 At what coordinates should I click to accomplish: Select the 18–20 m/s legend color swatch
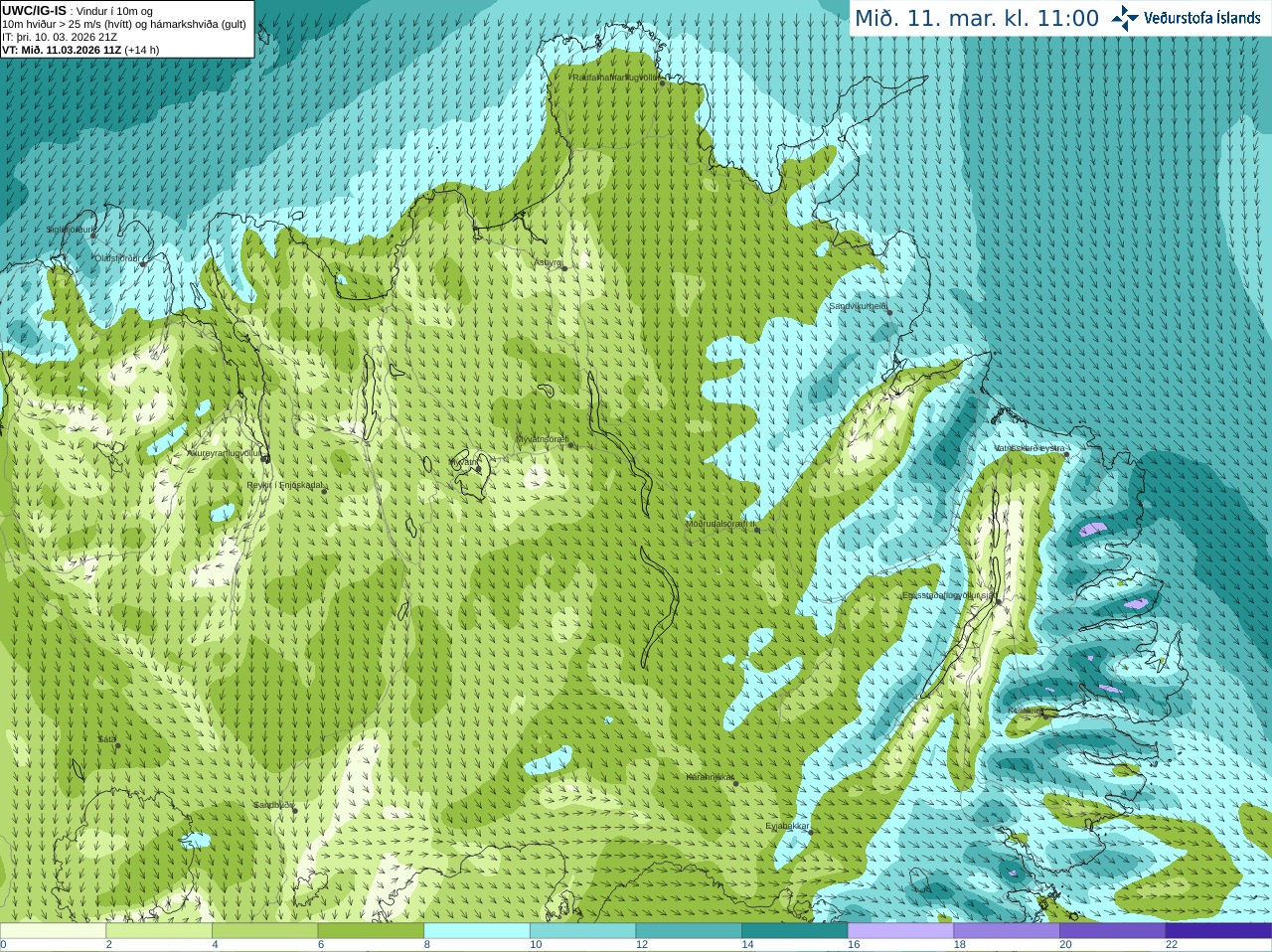coord(1007,931)
